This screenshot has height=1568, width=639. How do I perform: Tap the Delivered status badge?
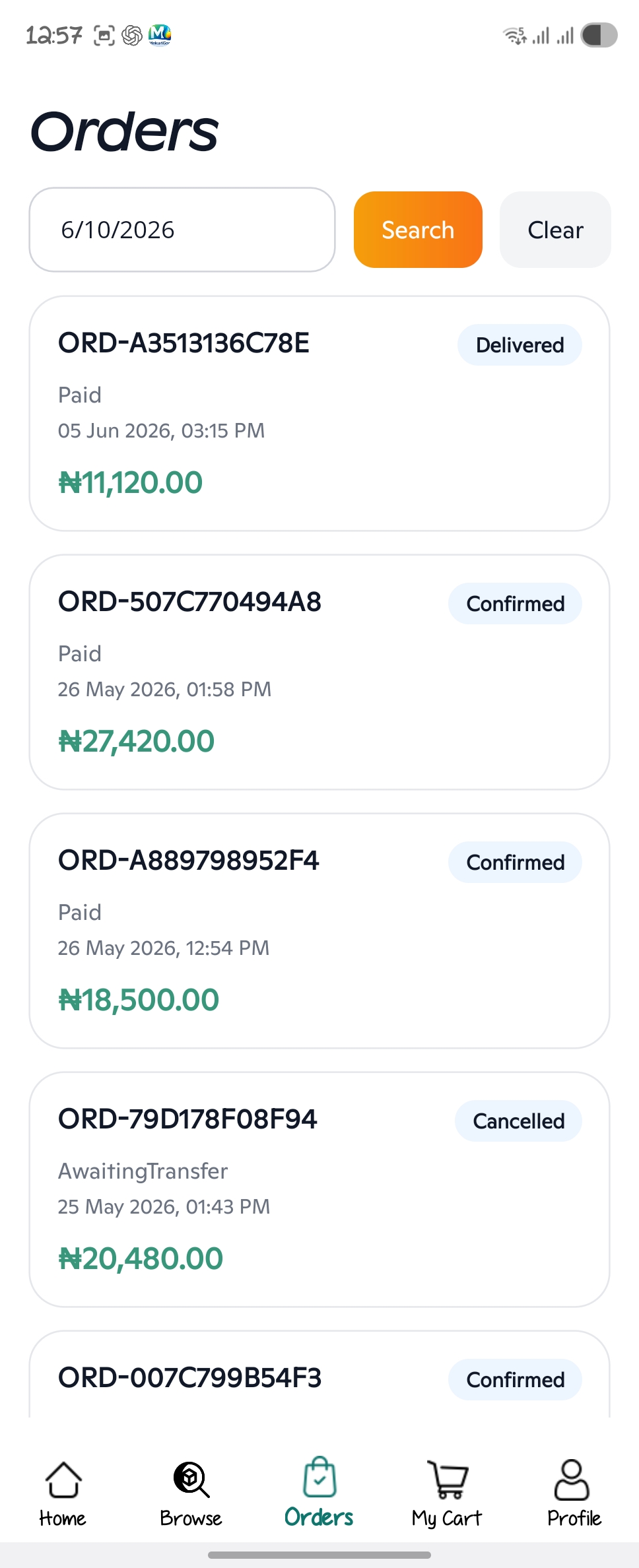click(x=520, y=344)
